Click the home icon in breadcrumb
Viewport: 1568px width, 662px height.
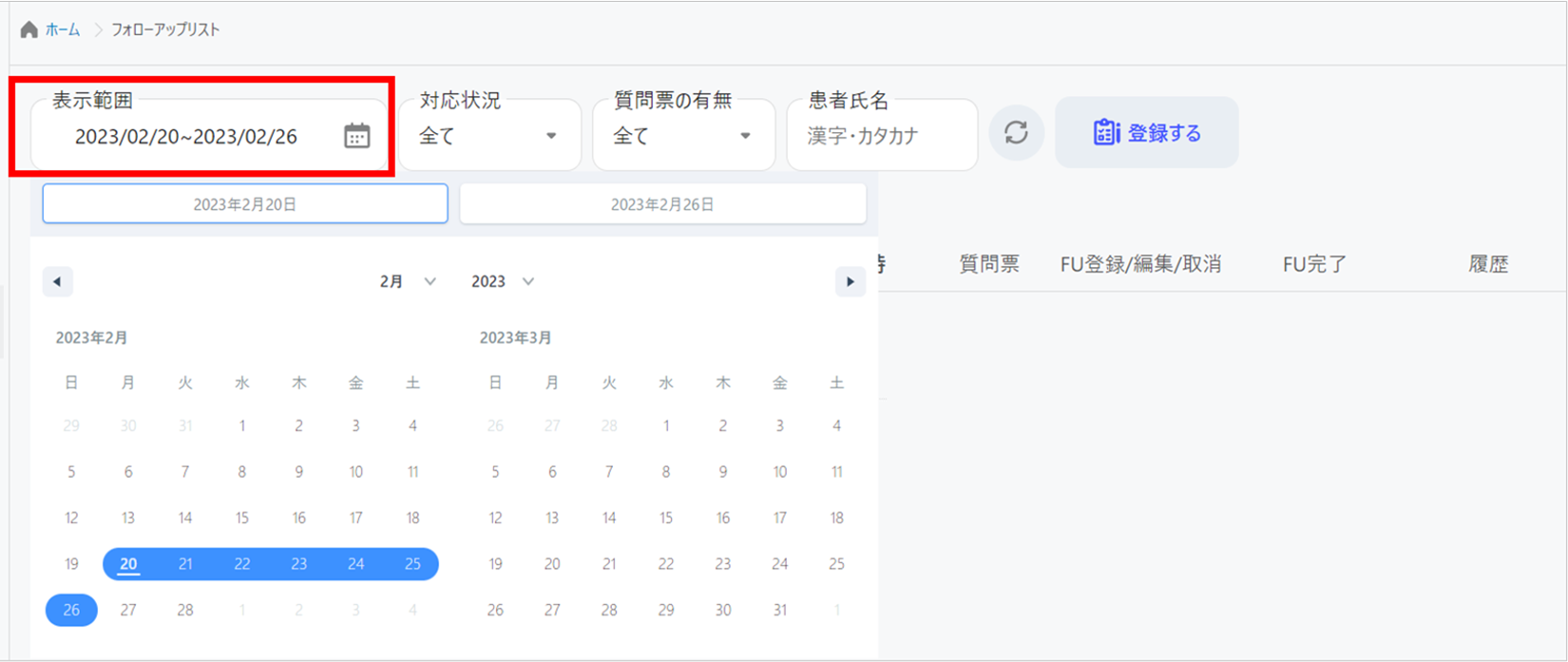point(29,29)
